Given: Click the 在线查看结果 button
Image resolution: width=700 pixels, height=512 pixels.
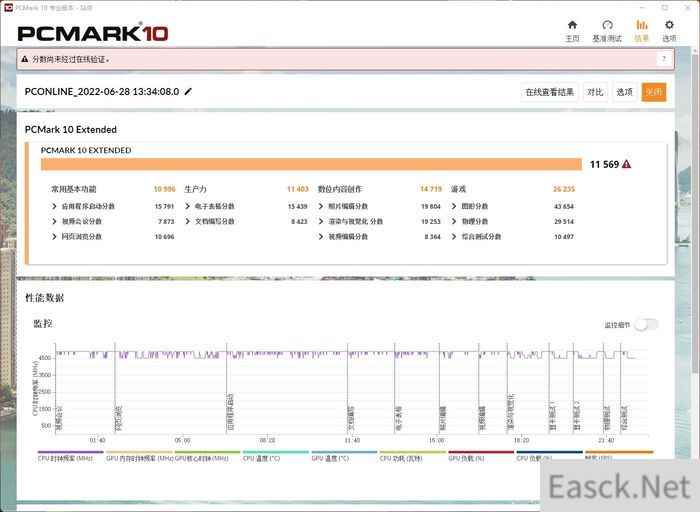Looking at the screenshot, I should [550, 92].
